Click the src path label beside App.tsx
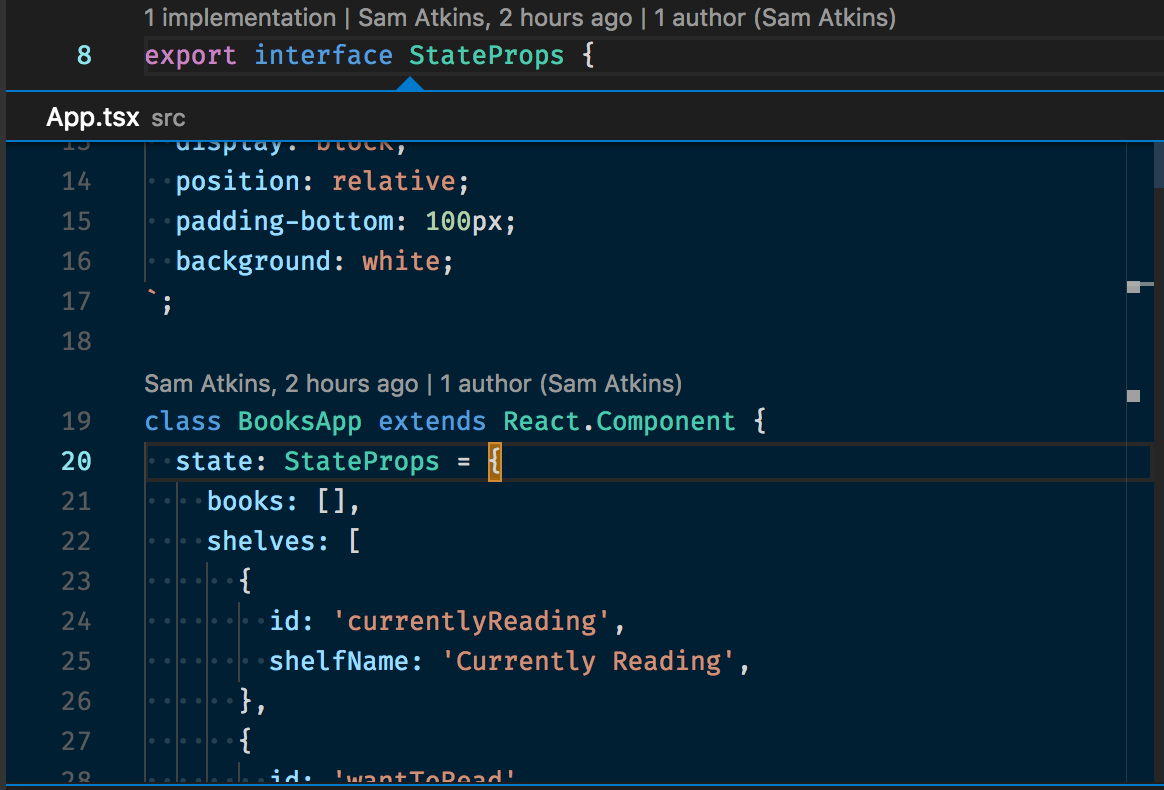 click(x=167, y=118)
